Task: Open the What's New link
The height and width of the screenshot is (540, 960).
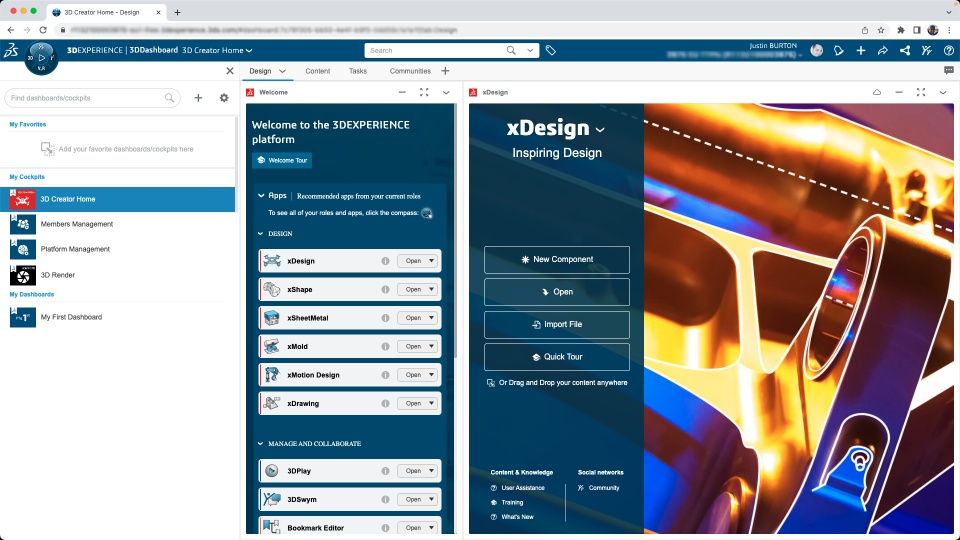Action: [x=517, y=517]
